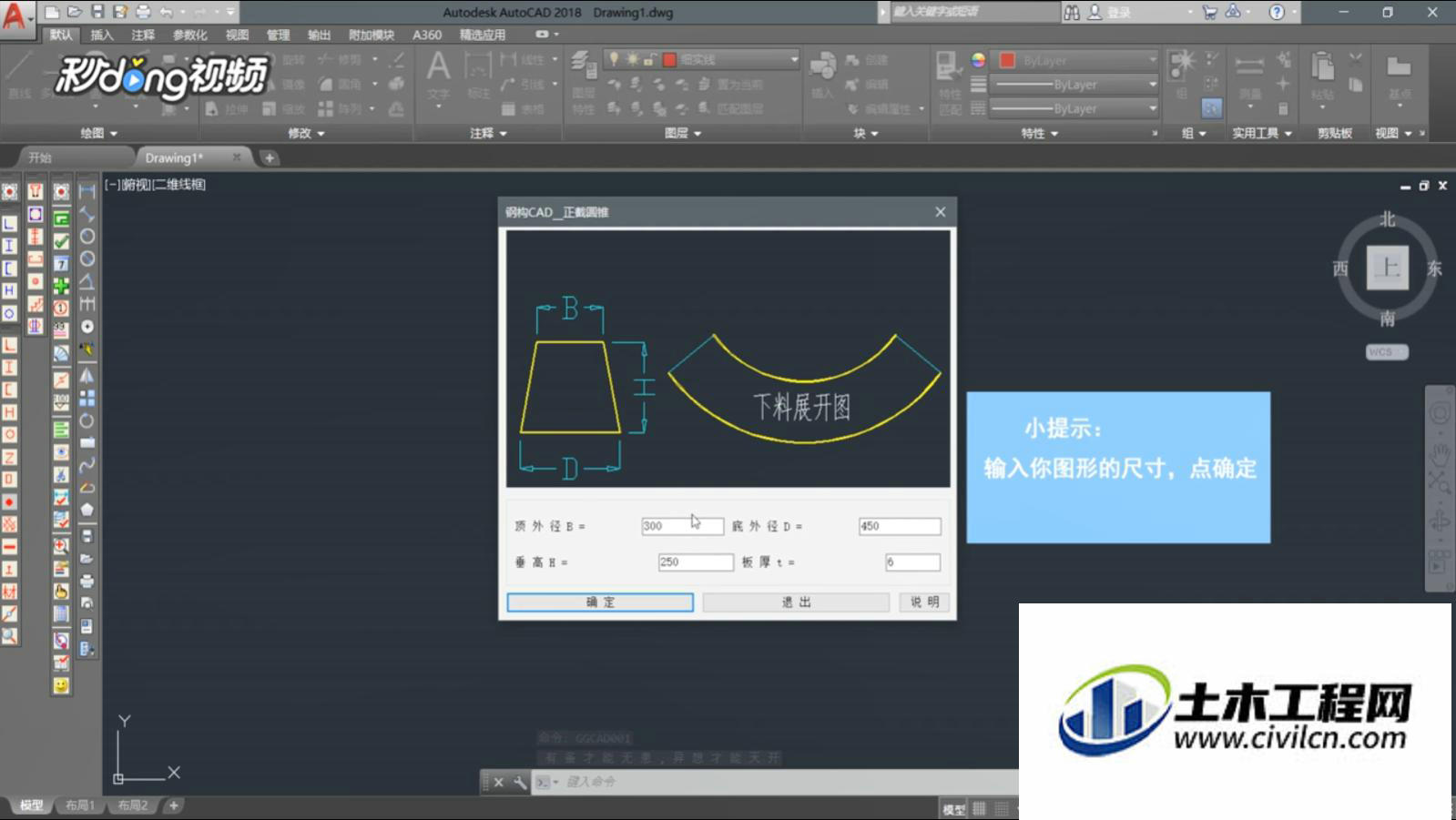
Task: Click the Help question mark icon
Action: pos(1277,12)
